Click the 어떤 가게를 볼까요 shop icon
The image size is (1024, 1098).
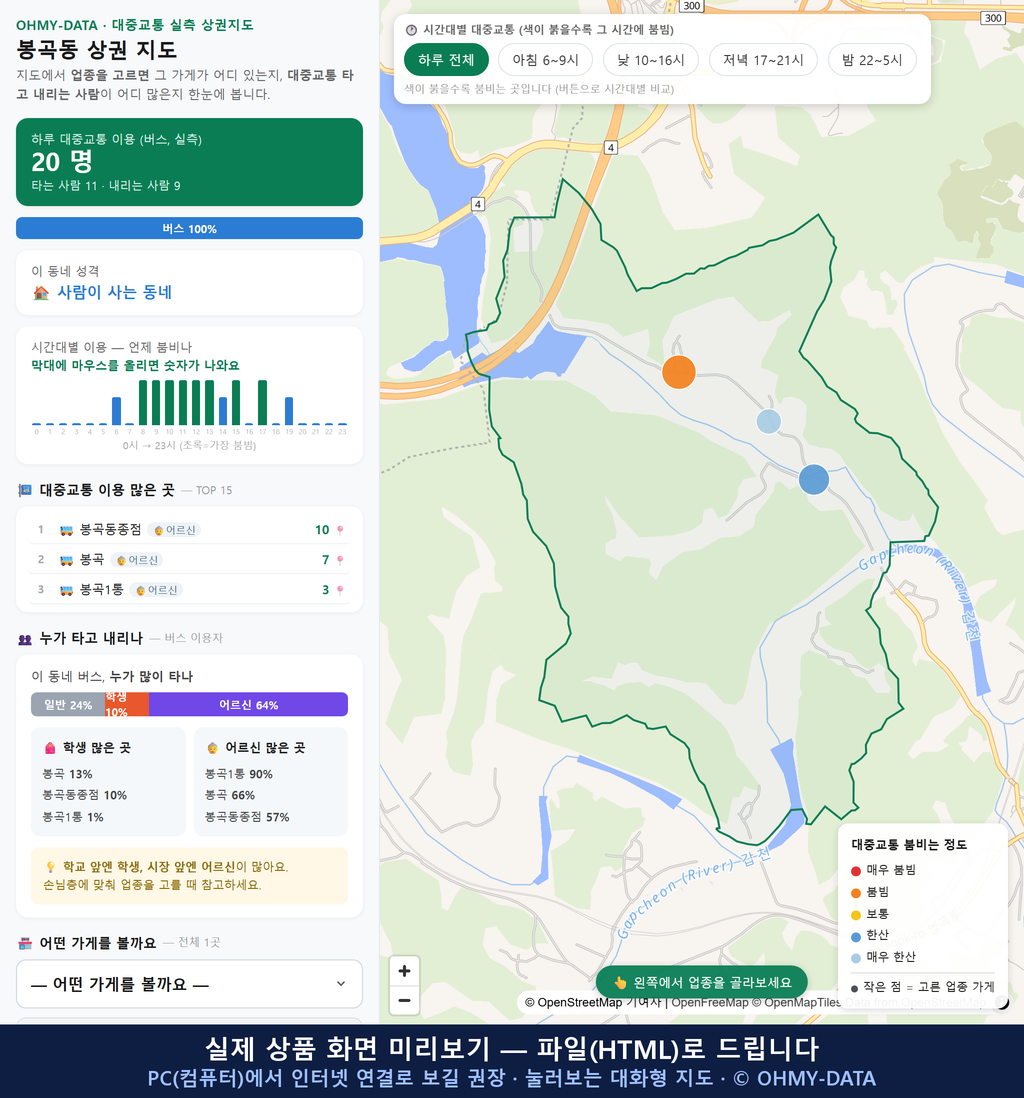tap(25, 943)
